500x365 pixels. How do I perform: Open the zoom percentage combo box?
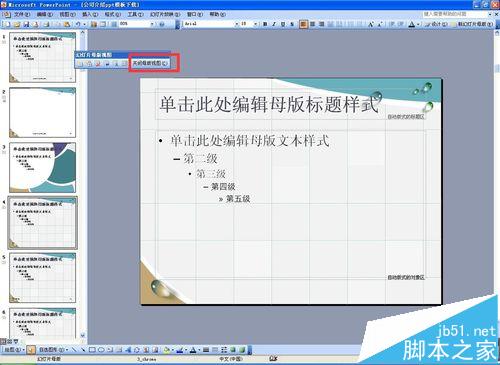tap(137, 24)
